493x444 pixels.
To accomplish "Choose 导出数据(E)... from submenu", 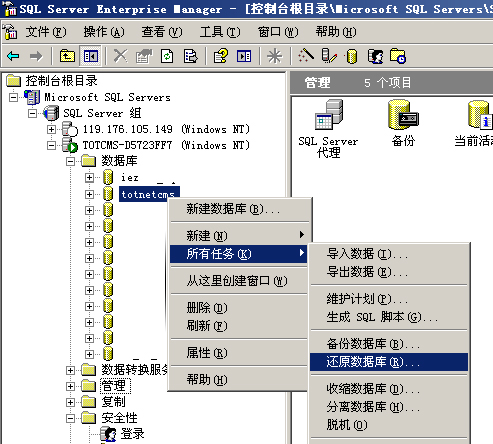I will pos(389,272).
